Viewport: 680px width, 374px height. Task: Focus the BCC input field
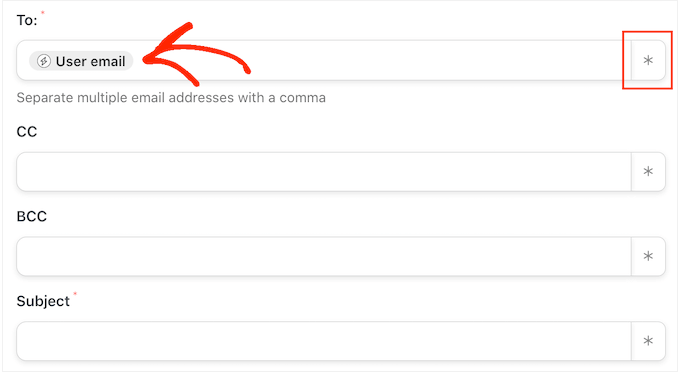pyautogui.click(x=324, y=256)
